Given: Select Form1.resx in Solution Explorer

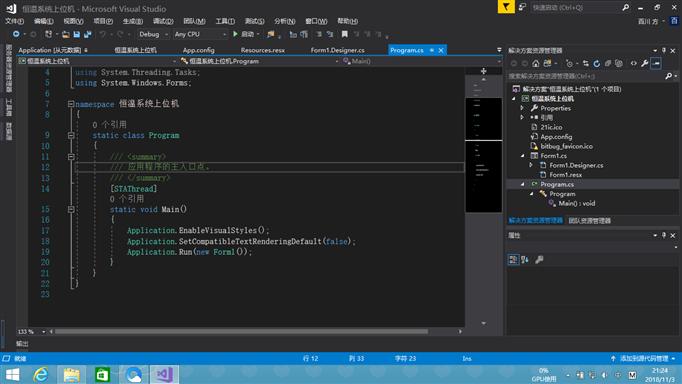Looking at the screenshot, I should point(565,175).
